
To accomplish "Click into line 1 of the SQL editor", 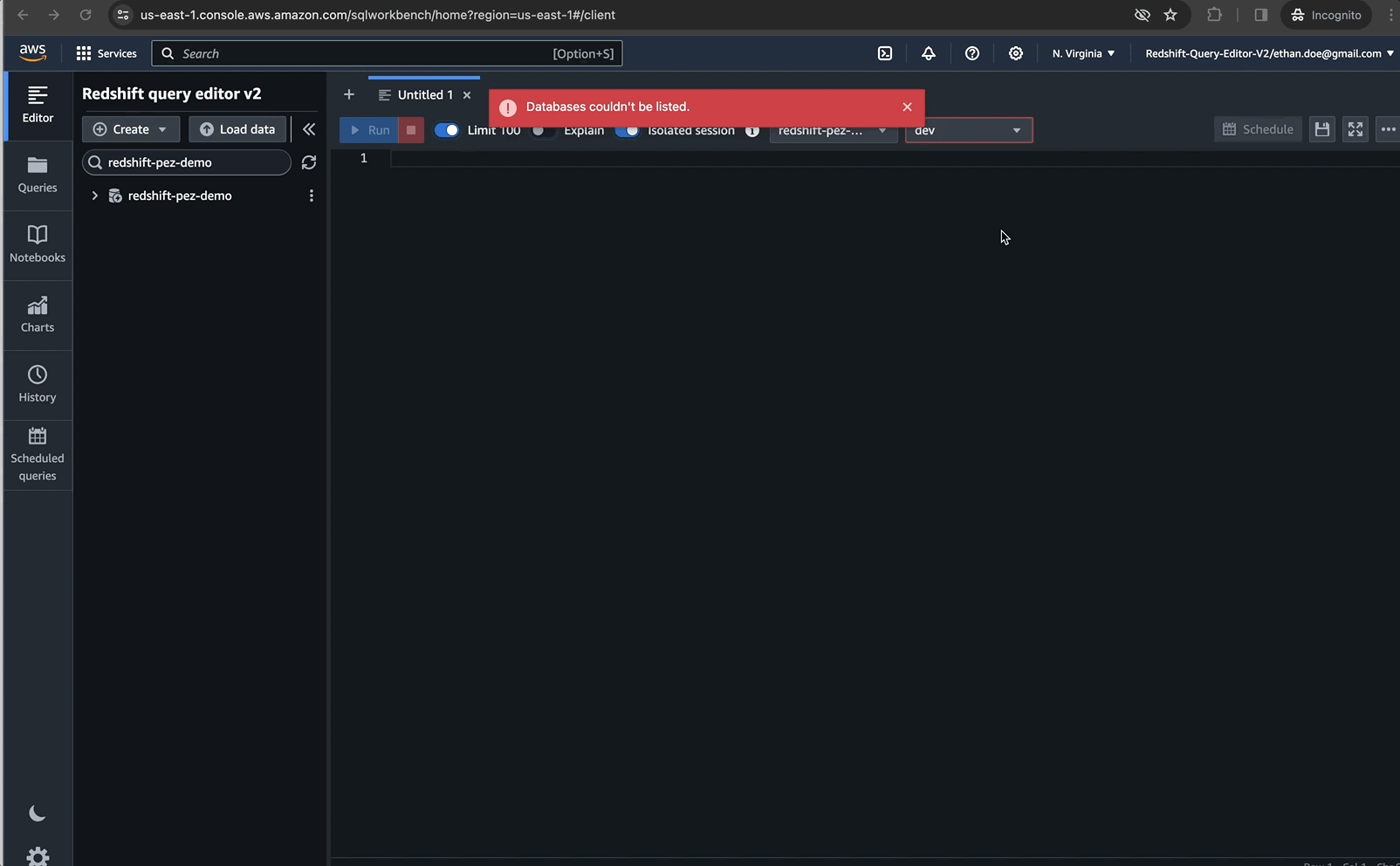I will pyautogui.click(x=895, y=158).
